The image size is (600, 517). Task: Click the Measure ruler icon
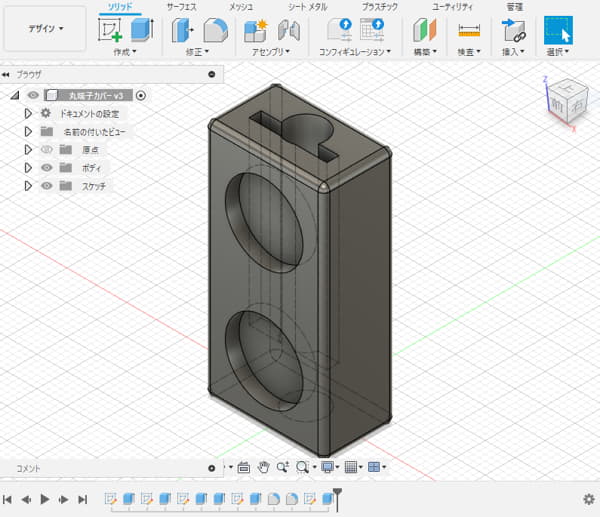469,30
